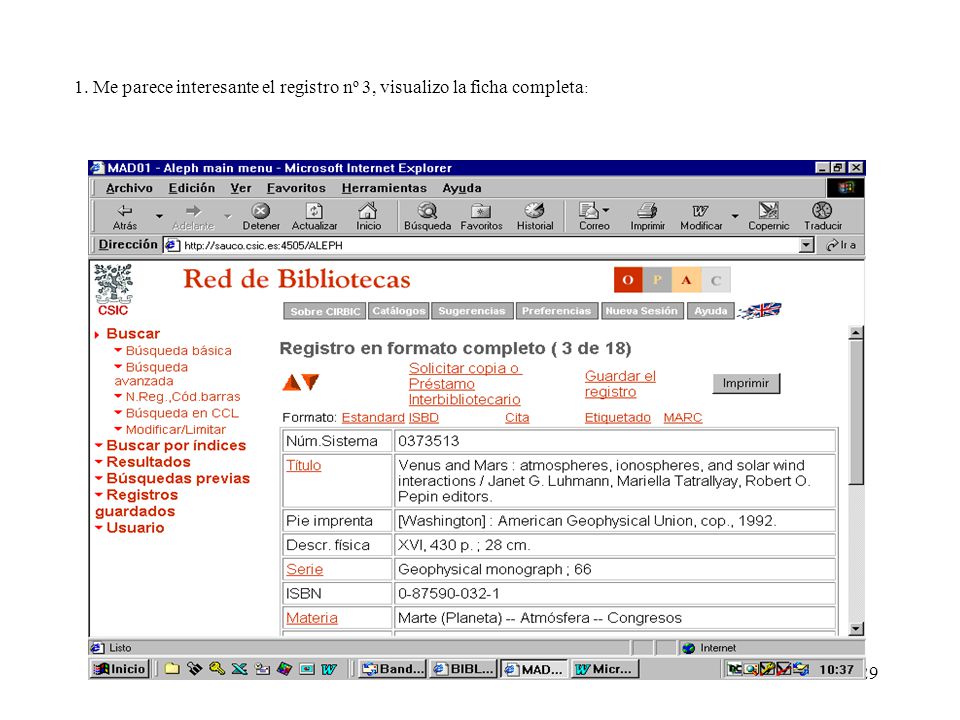This screenshot has width=960, height=720.
Task: Open Búsqueda avanzada in the sidebar
Action: point(151,374)
